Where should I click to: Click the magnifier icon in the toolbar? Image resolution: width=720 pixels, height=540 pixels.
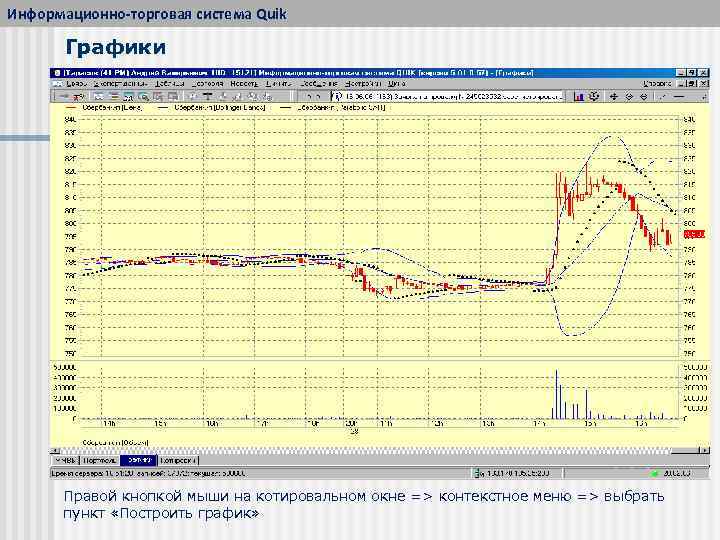(x=144, y=96)
